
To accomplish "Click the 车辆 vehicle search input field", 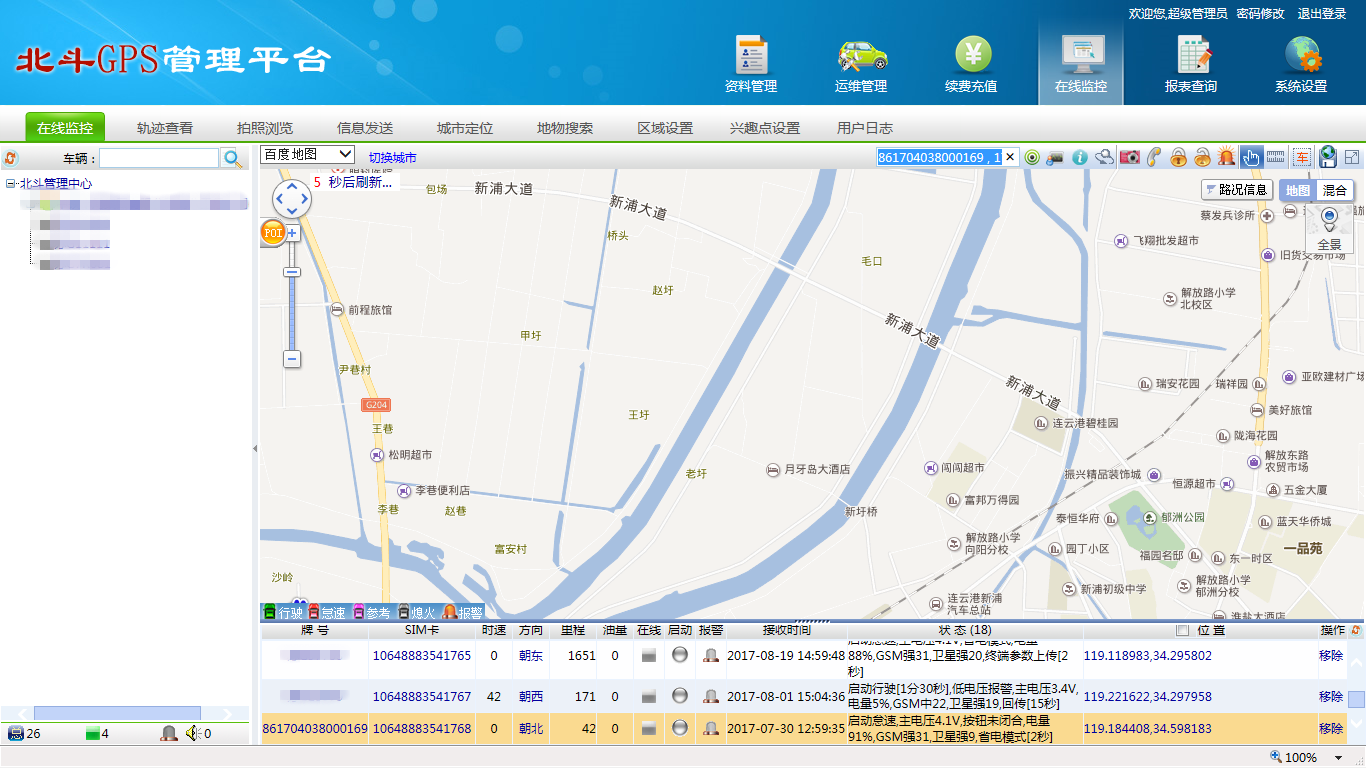I will pyautogui.click(x=159, y=158).
